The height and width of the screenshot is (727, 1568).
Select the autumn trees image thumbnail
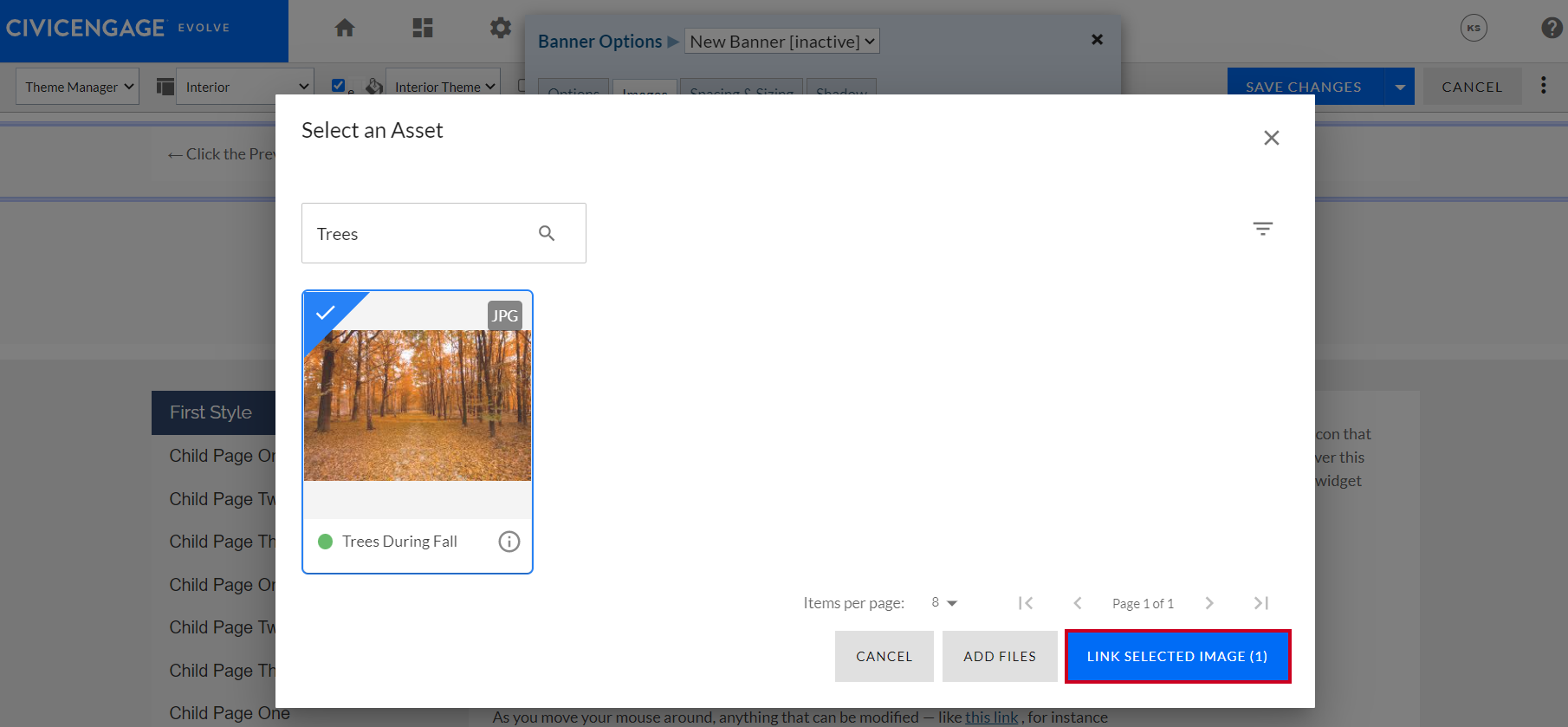tap(418, 406)
